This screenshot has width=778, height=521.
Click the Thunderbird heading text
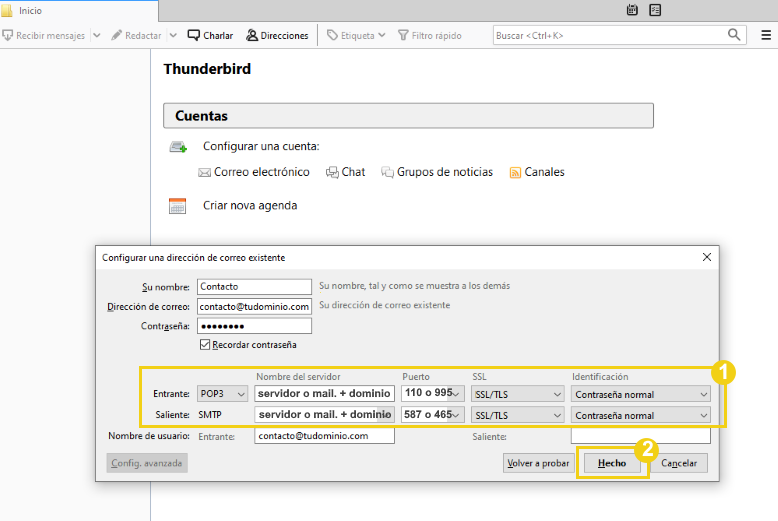tap(207, 69)
